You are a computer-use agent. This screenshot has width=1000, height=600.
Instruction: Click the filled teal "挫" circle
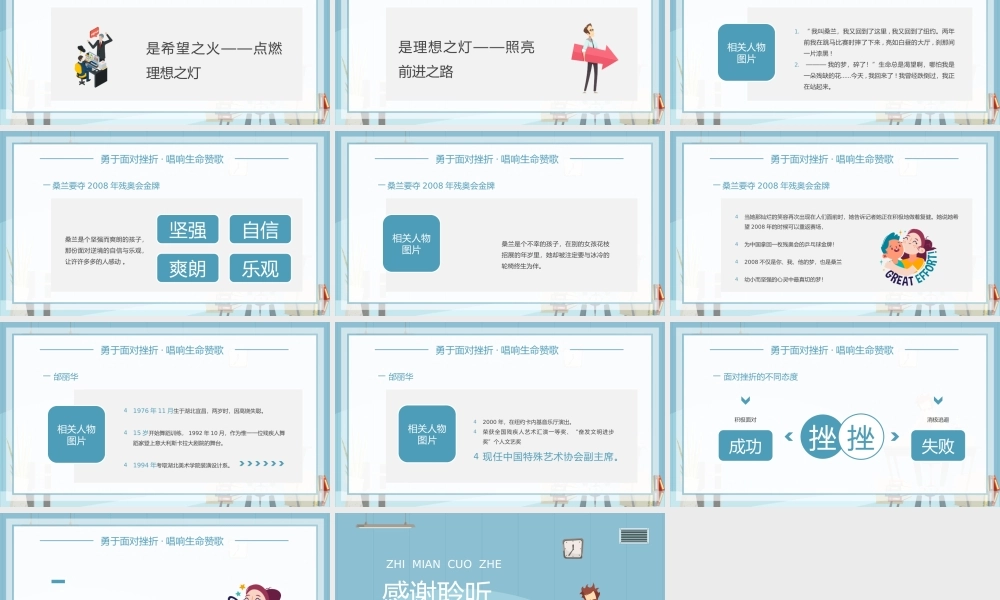pyautogui.click(x=821, y=437)
